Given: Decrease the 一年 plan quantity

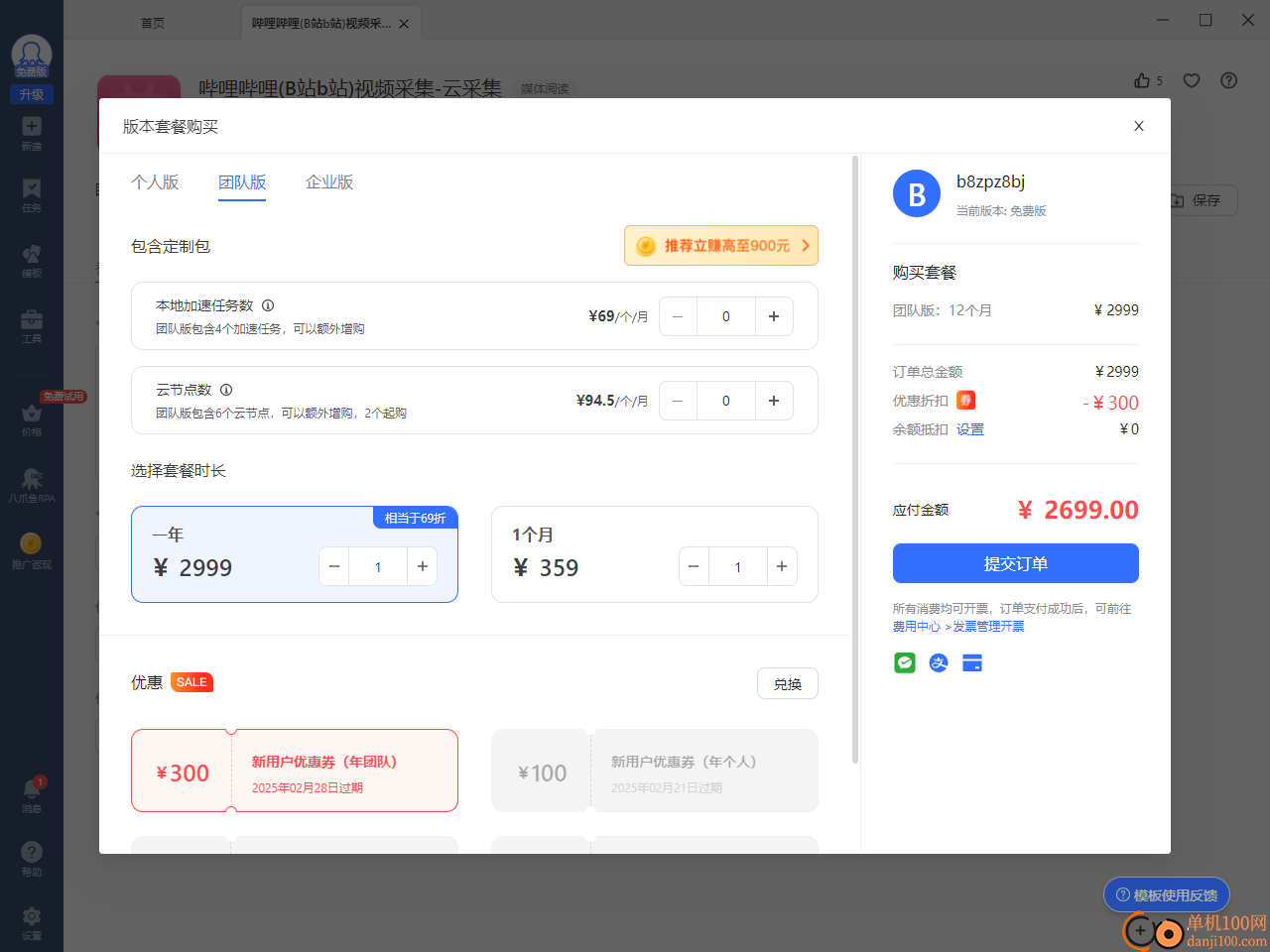Looking at the screenshot, I should [334, 566].
